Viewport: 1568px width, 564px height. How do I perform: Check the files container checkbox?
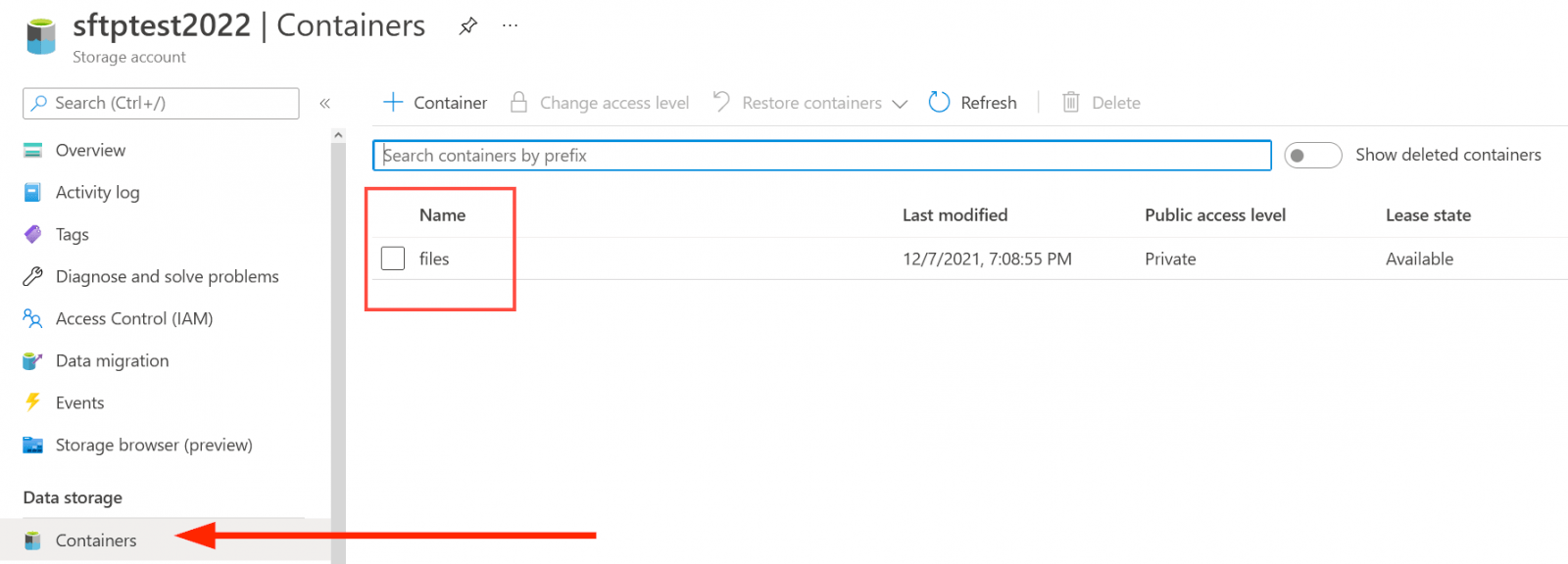pyautogui.click(x=393, y=258)
